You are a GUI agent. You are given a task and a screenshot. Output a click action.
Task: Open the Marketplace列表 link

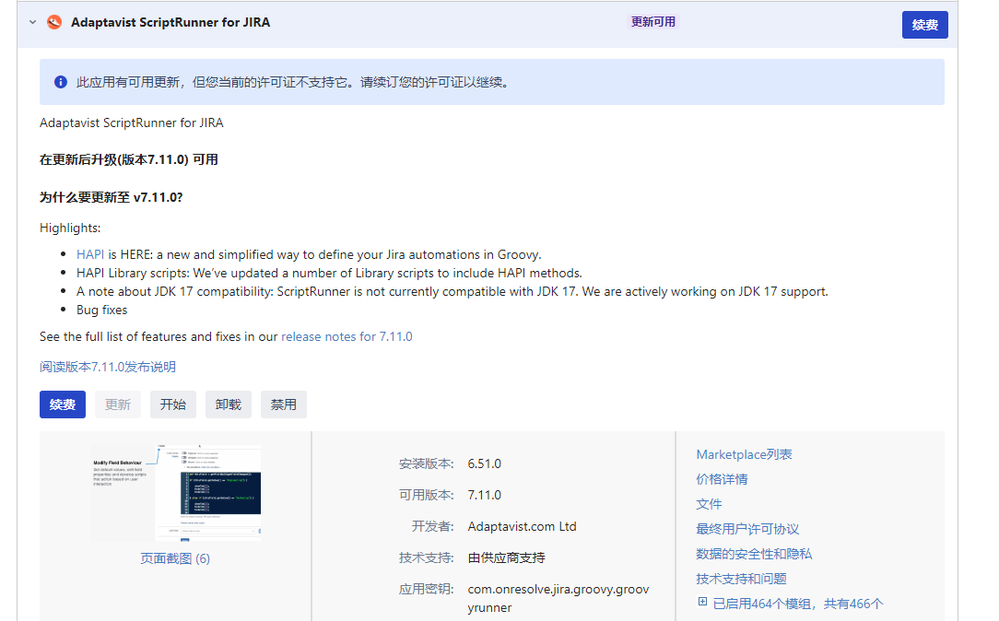[x=744, y=455]
